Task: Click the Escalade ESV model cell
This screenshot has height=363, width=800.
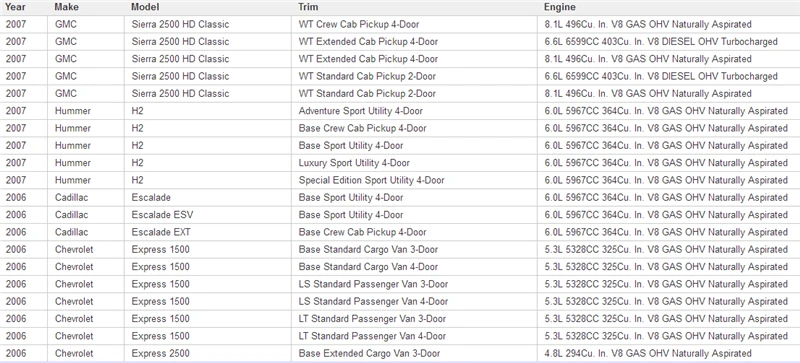Action: [x=208, y=215]
